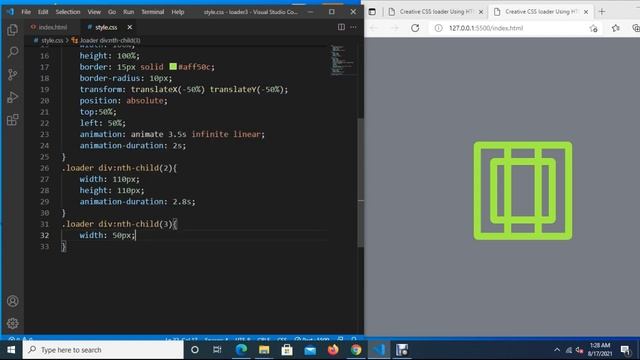This screenshot has height=360, width=640.
Task: Open the File menu
Action: (26, 12)
